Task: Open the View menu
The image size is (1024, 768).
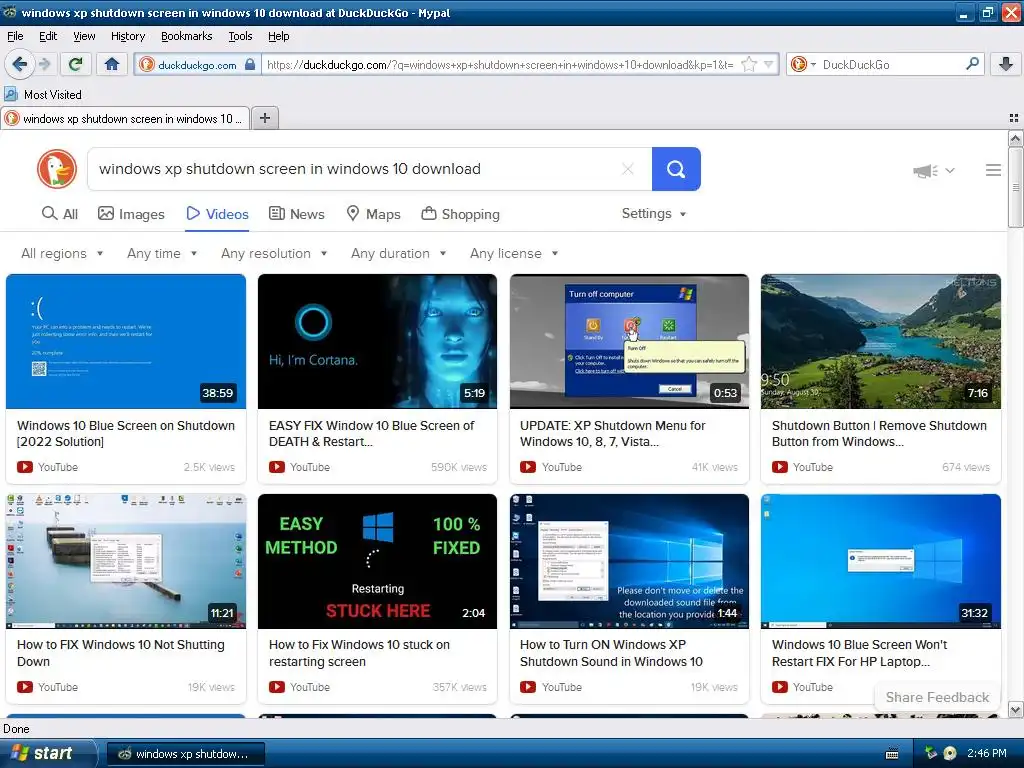Action: (84, 37)
